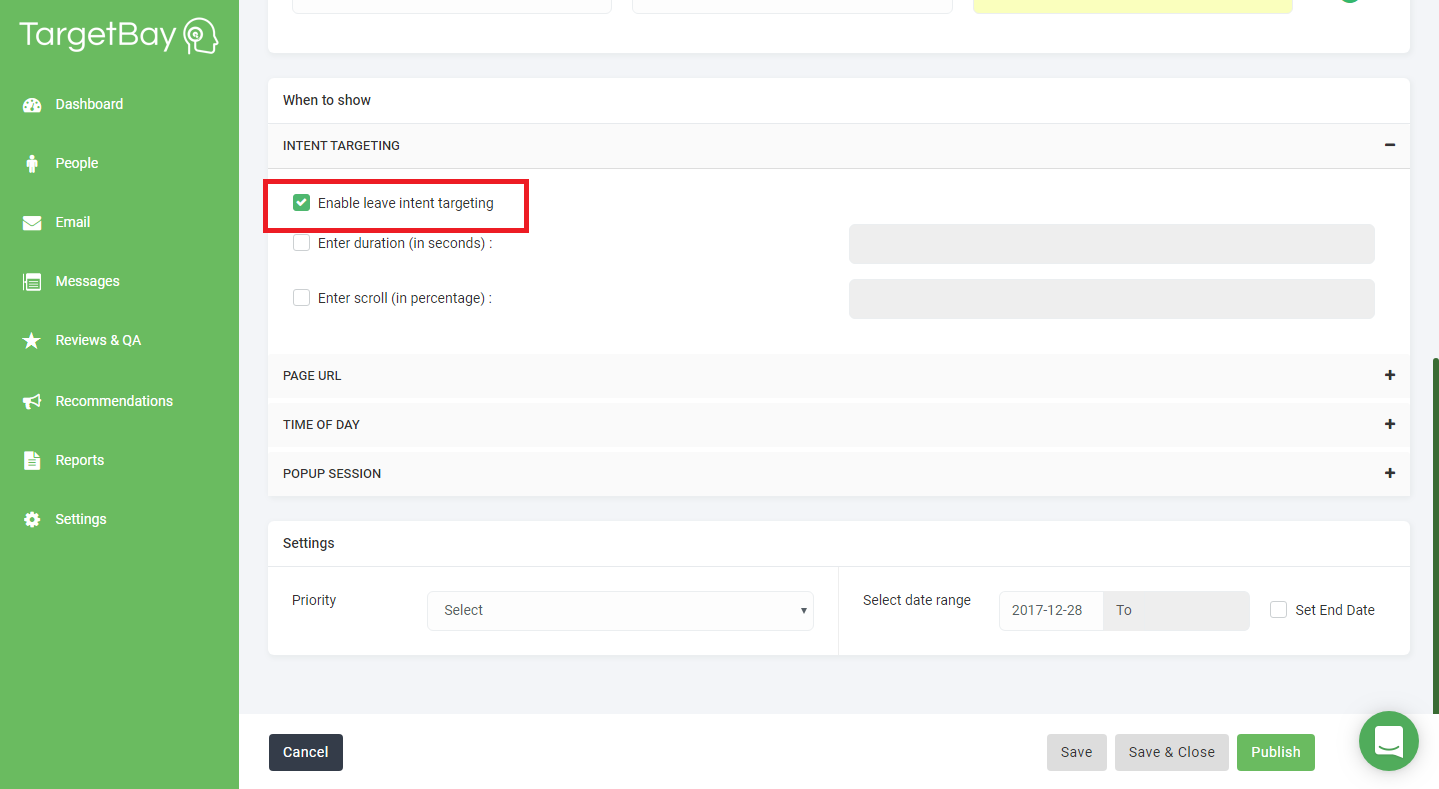Click the Save button
1439x789 pixels.
[x=1076, y=752]
